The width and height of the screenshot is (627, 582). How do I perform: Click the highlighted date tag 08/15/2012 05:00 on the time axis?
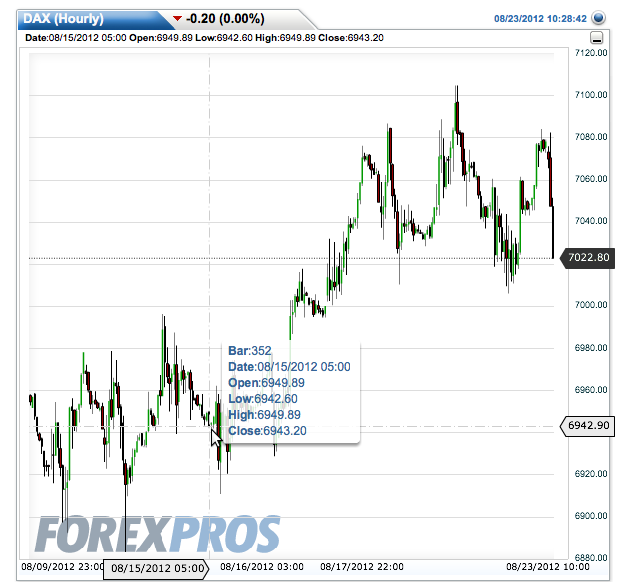(156, 568)
